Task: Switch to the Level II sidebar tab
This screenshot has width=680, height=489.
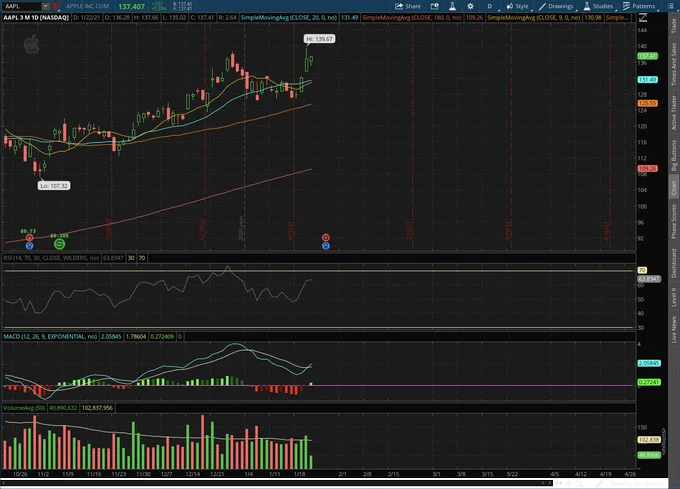Action: coord(673,297)
